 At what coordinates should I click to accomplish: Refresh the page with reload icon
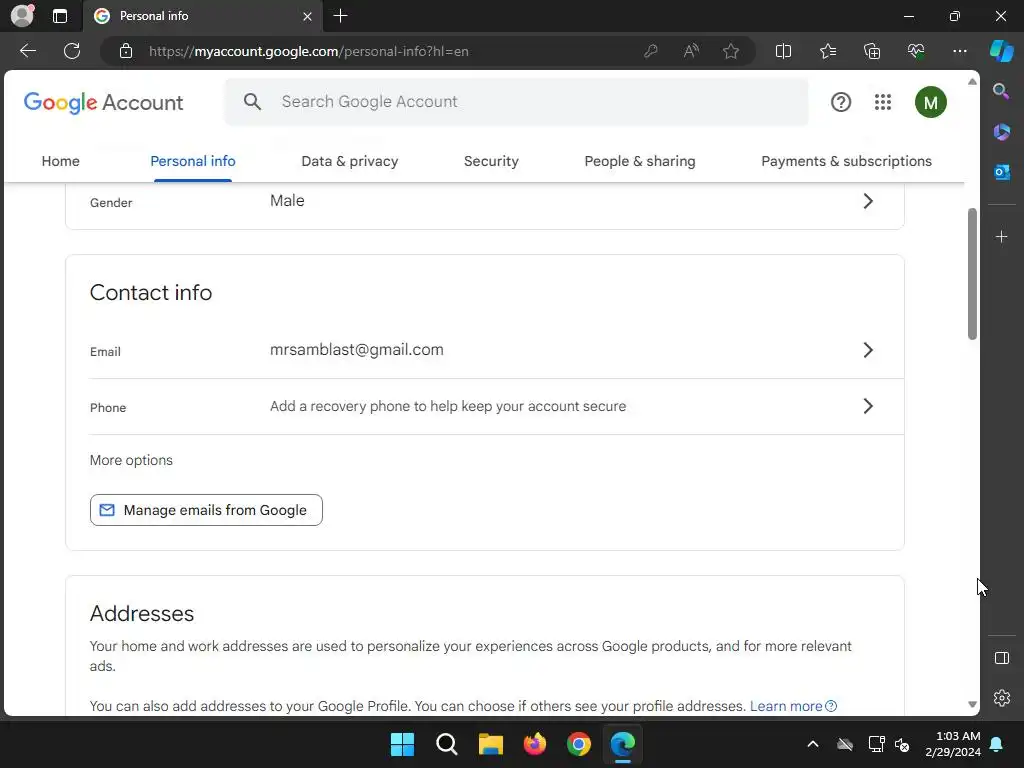tap(72, 51)
